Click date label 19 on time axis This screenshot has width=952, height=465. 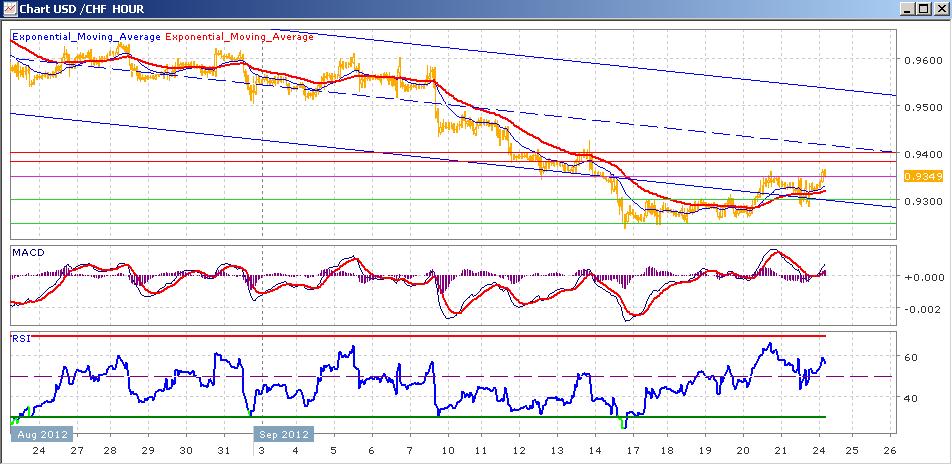705,452
